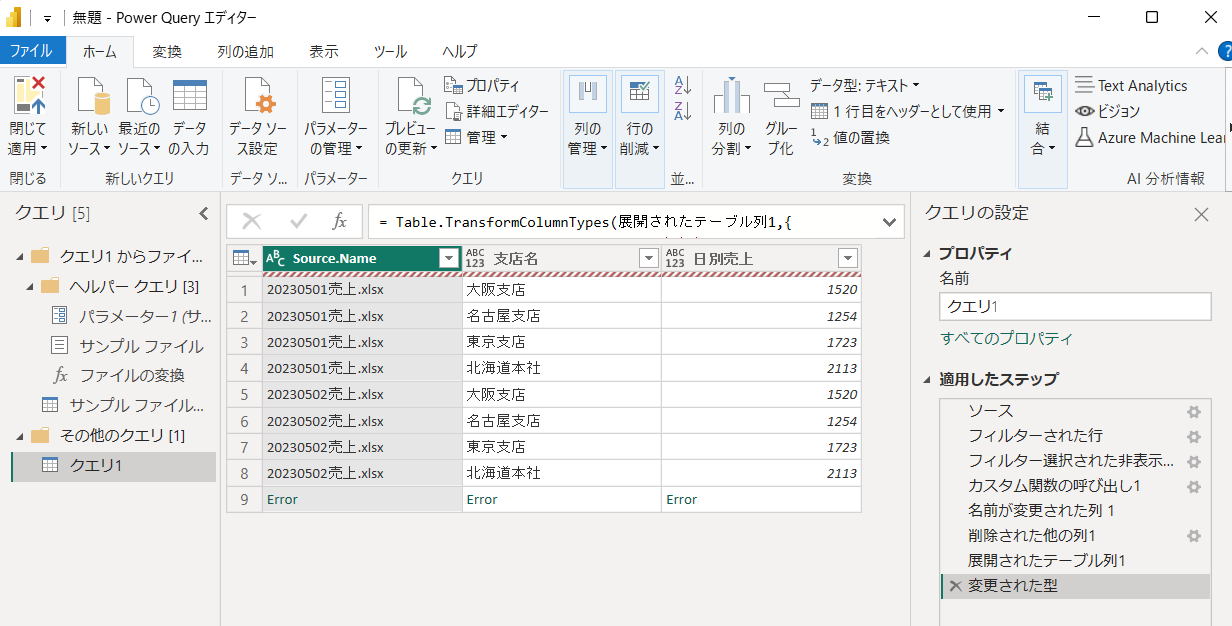The width and height of the screenshot is (1232, 626).
Task: Open 支店名 column filter dropdown
Action: click(x=648, y=259)
